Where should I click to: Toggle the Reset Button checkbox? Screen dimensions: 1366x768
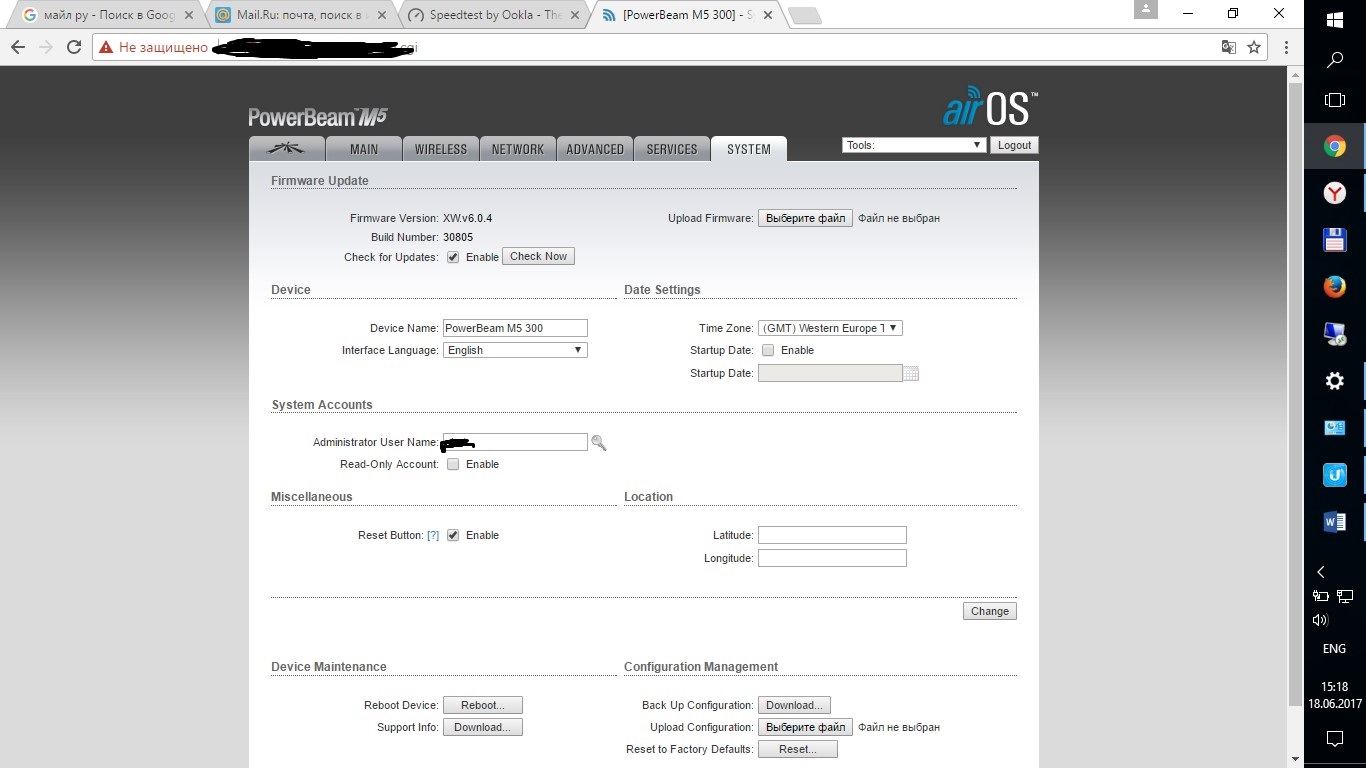(x=453, y=535)
